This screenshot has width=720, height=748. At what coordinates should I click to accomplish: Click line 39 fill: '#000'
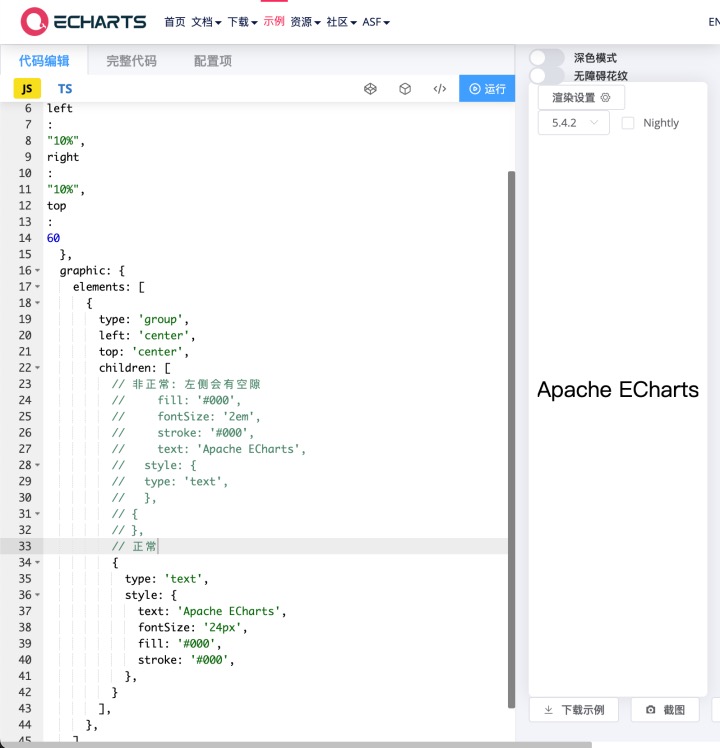point(179,644)
